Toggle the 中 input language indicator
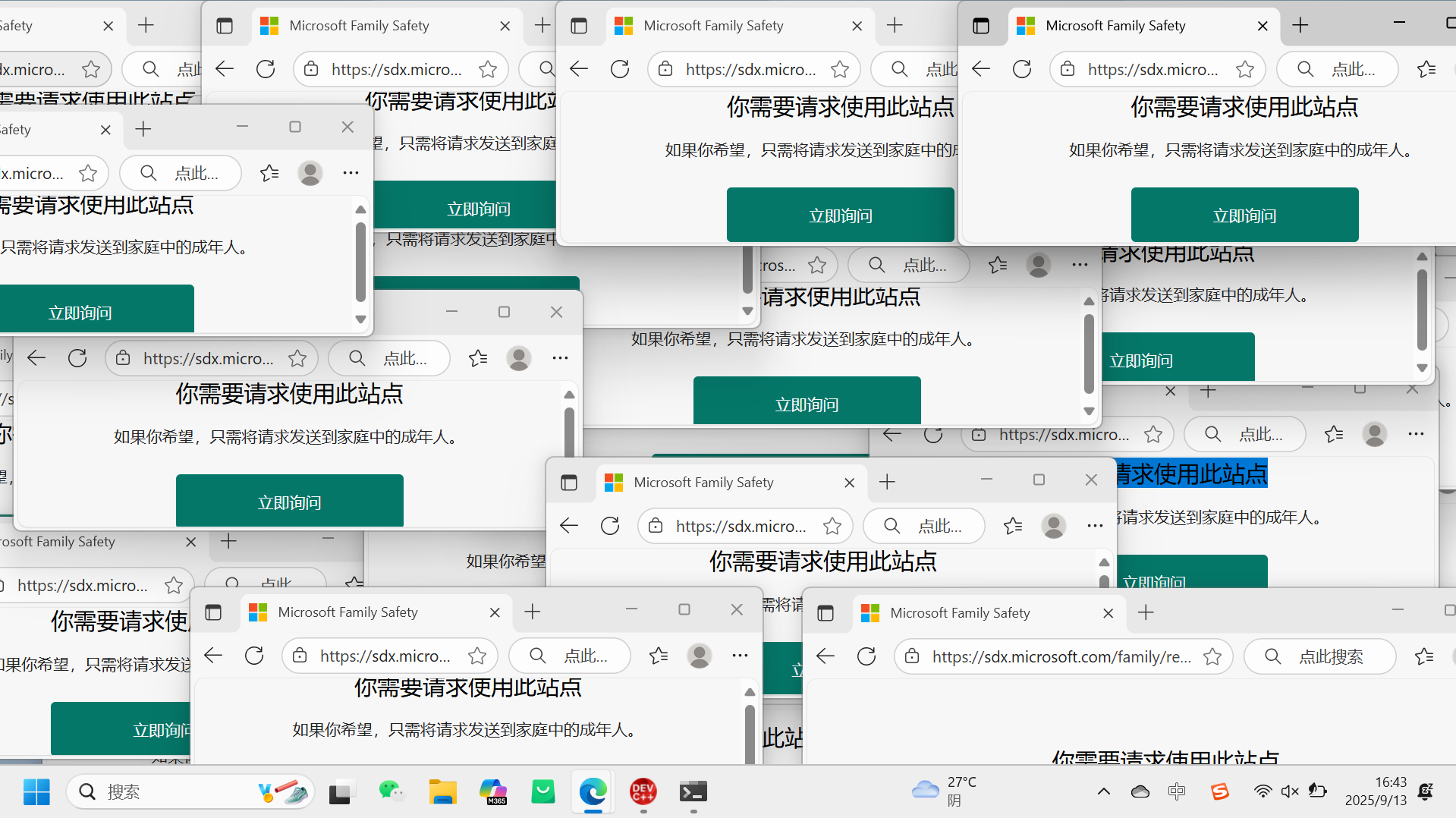This screenshot has width=1456, height=818. point(1177,792)
